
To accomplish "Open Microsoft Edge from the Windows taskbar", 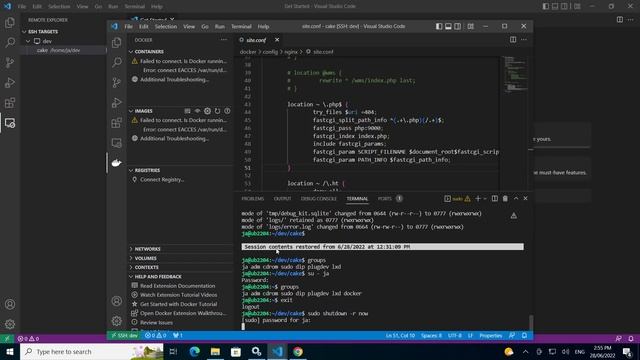I will point(195,351).
